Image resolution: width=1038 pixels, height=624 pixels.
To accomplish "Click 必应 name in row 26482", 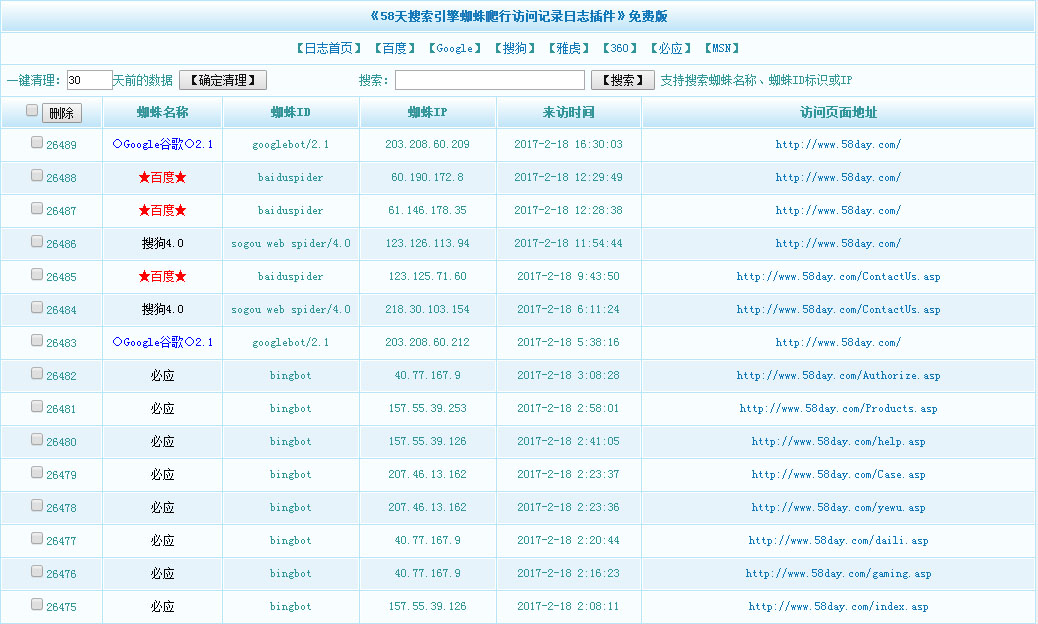I will point(163,375).
